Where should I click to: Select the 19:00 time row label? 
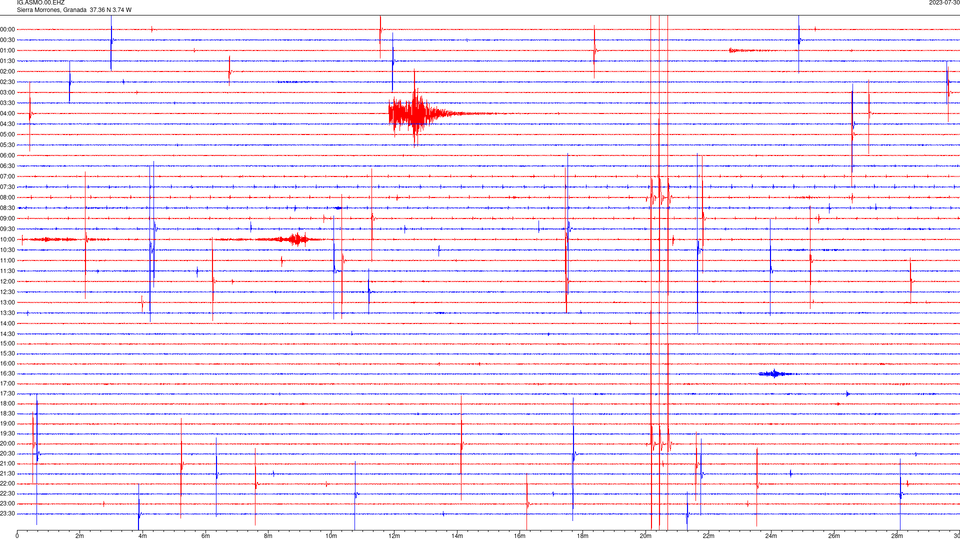point(8,423)
